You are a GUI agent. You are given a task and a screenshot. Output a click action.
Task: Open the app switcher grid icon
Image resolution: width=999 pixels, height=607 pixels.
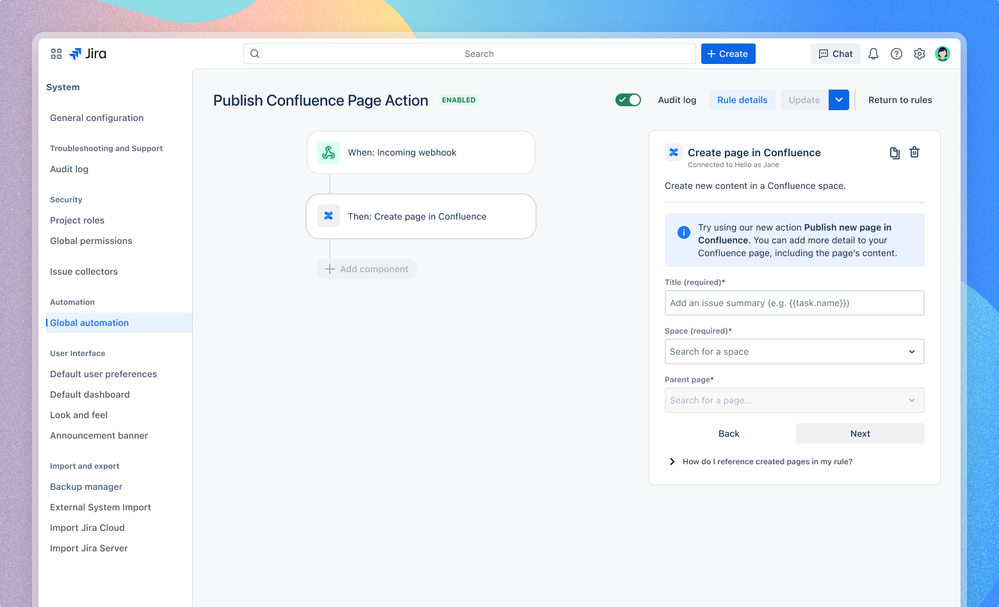pos(56,54)
